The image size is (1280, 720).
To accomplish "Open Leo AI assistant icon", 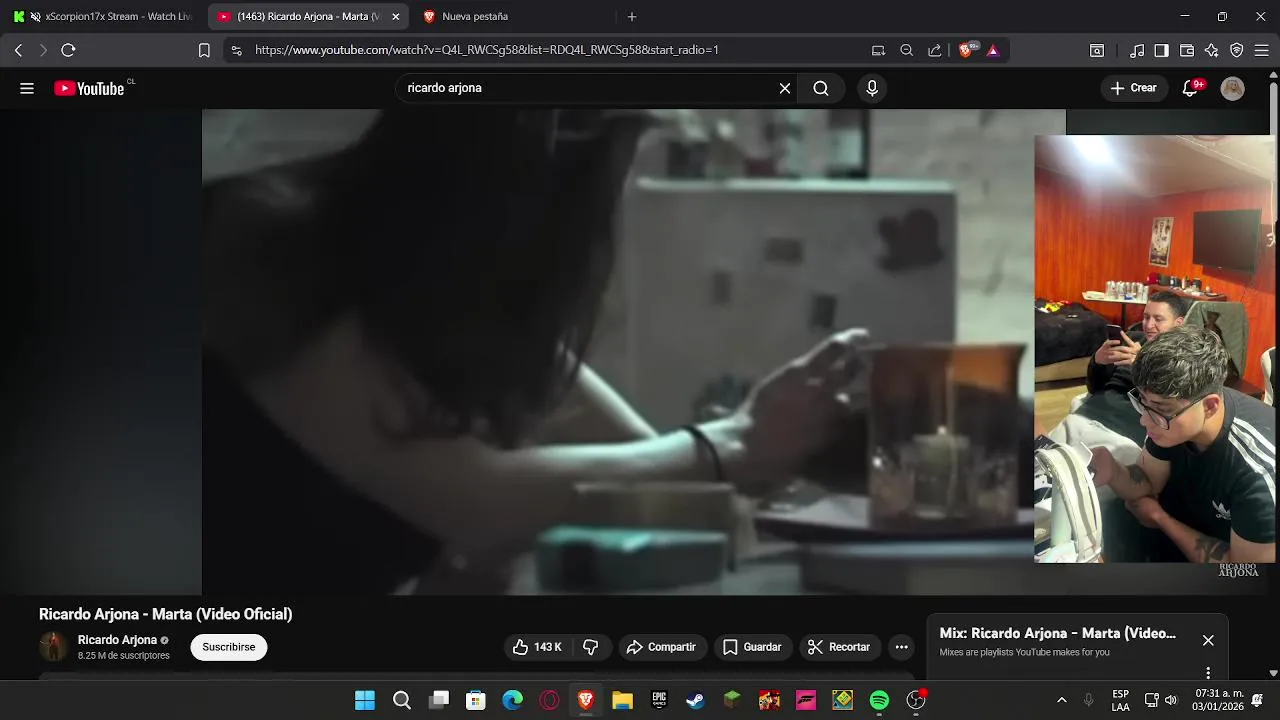I will [x=1212, y=50].
